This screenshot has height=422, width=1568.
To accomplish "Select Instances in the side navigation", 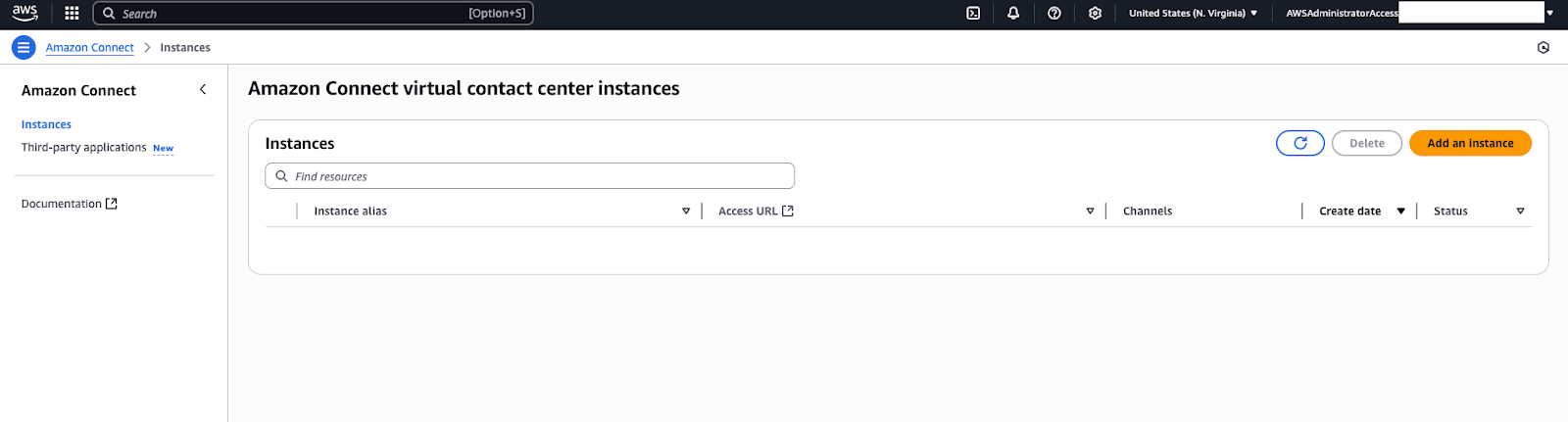I will (46, 124).
